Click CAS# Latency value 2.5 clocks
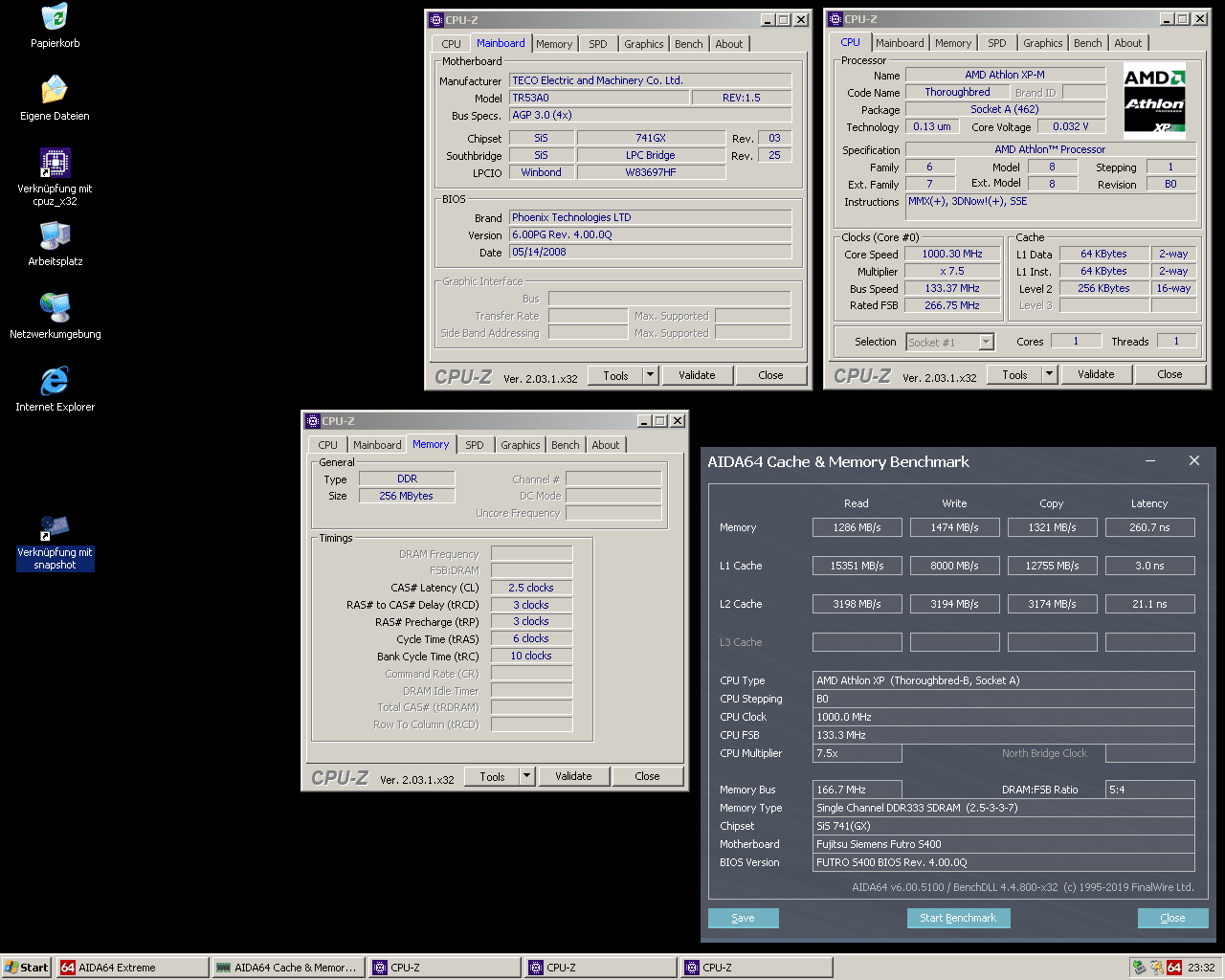The image size is (1225, 980). point(531,588)
